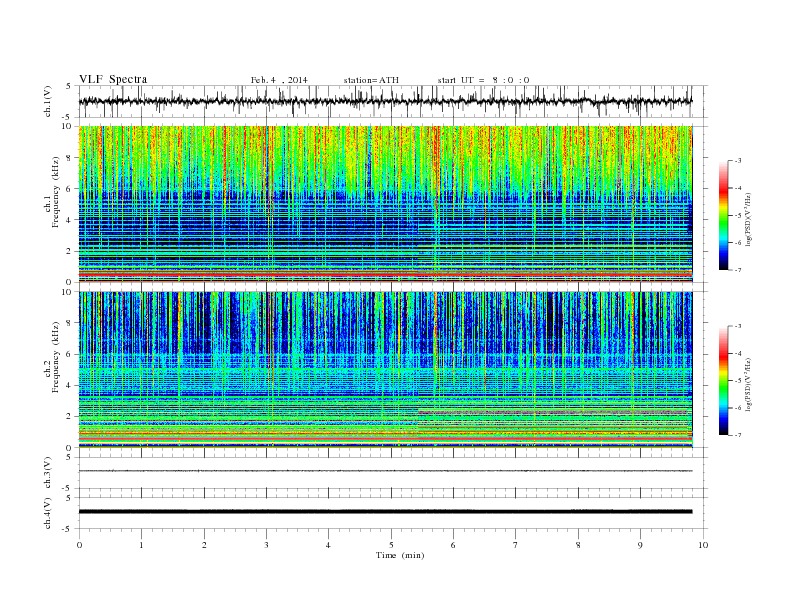Screen dimensions: 792x612
Task: Click the time axis tick label "8"
Action: pos(578,545)
